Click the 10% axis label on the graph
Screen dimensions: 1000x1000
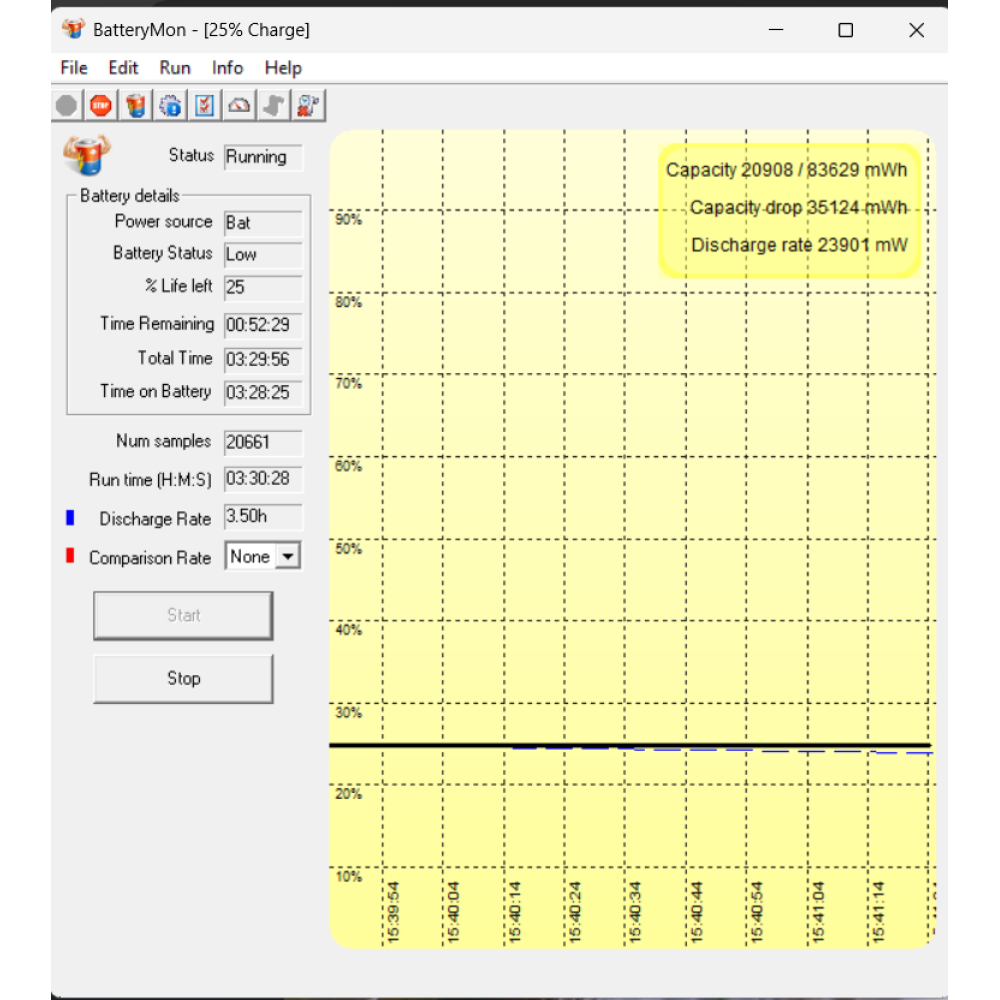[x=348, y=877]
